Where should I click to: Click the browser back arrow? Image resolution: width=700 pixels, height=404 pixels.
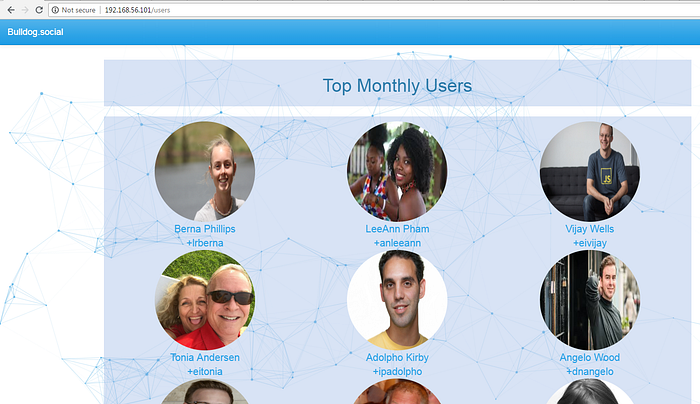[x=11, y=10]
